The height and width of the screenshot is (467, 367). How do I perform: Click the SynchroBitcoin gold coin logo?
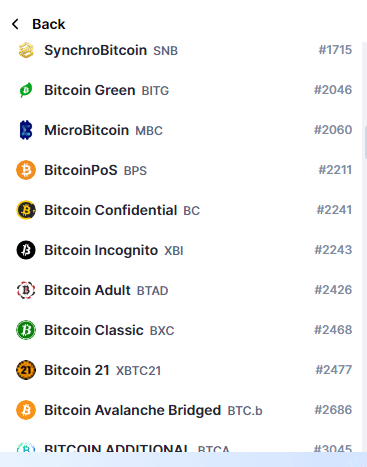pos(26,50)
